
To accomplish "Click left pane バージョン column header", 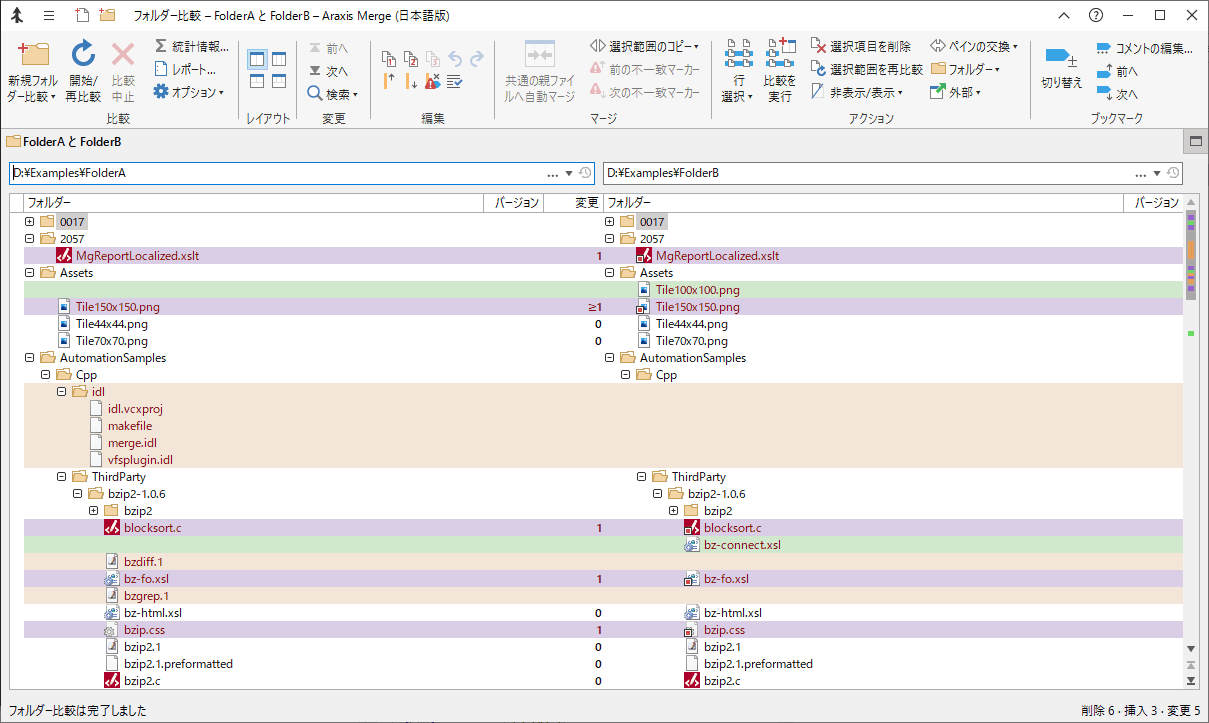I will (x=515, y=203).
